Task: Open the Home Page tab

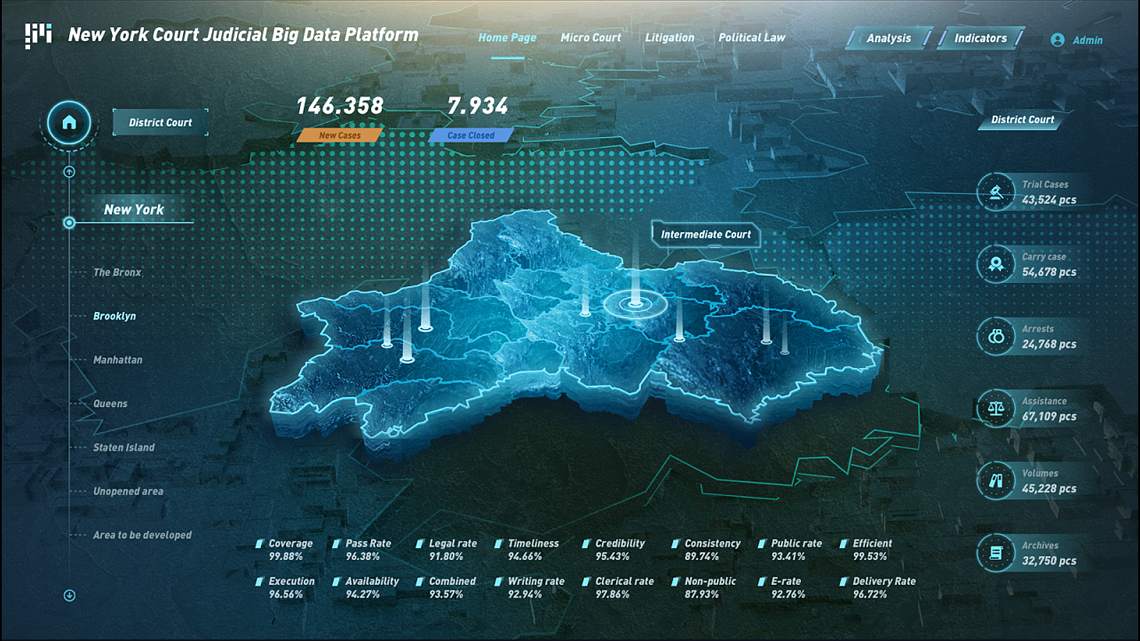Action: 507,38
